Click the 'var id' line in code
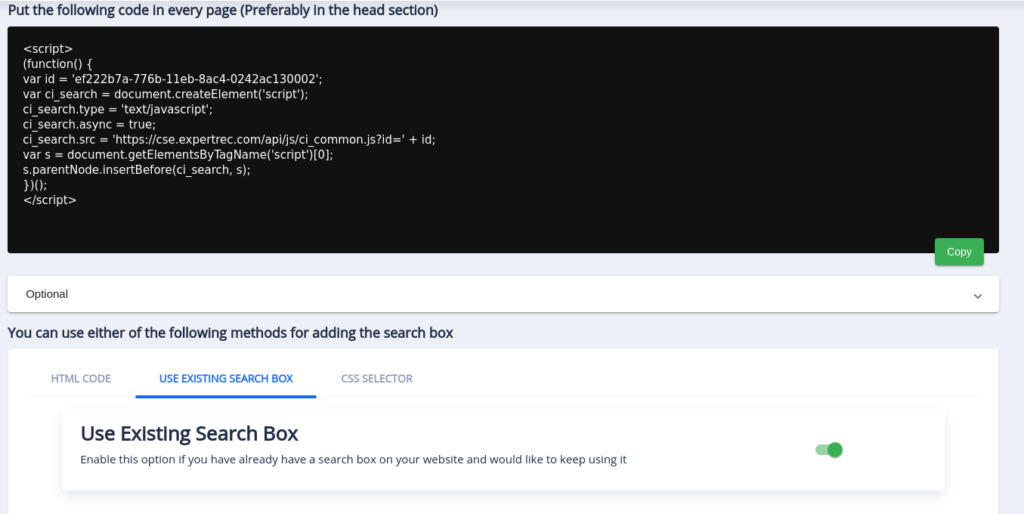Image resolution: width=1024 pixels, height=514 pixels. pyautogui.click(x=173, y=79)
